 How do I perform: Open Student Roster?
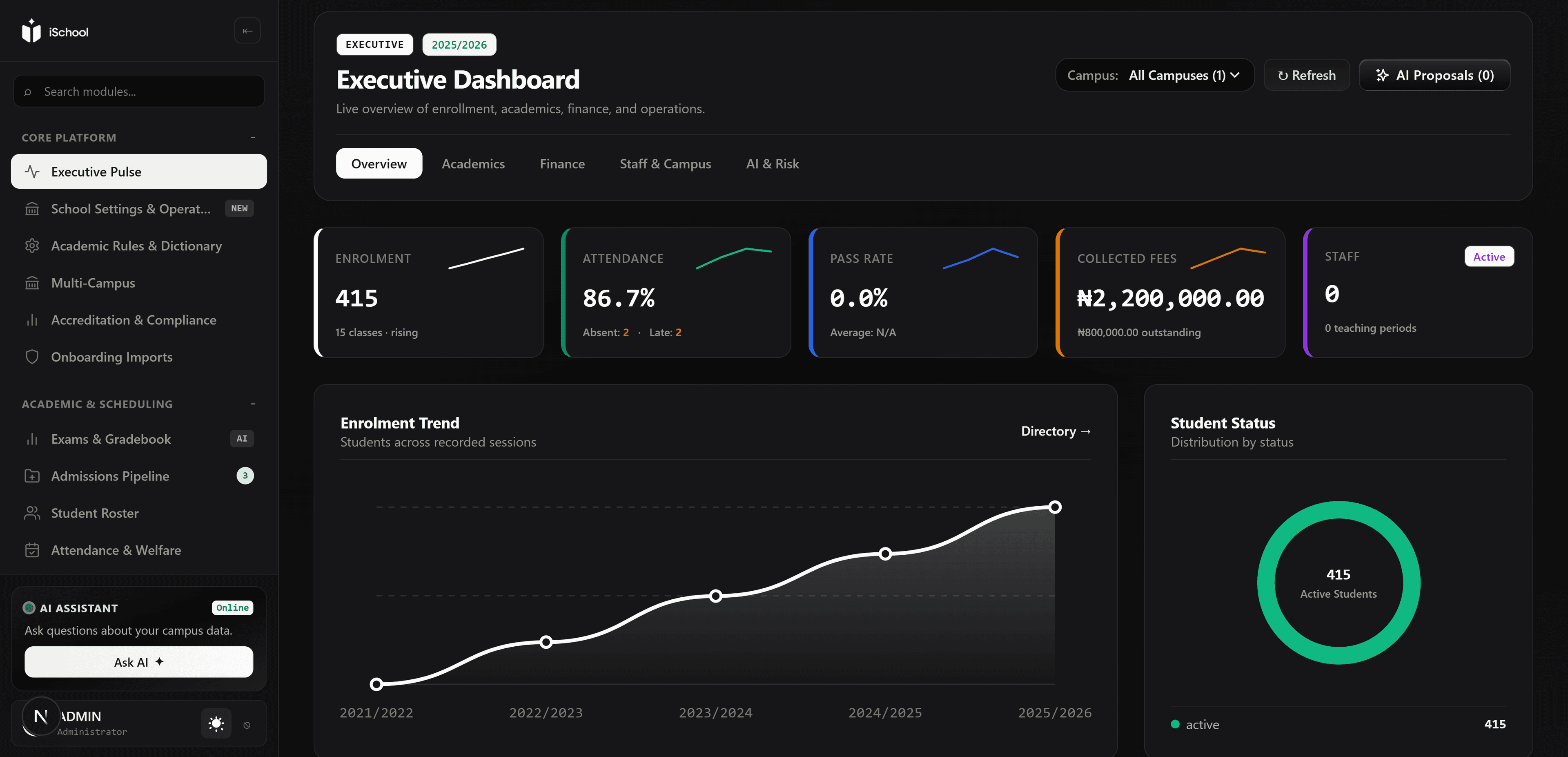coord(139,514)
